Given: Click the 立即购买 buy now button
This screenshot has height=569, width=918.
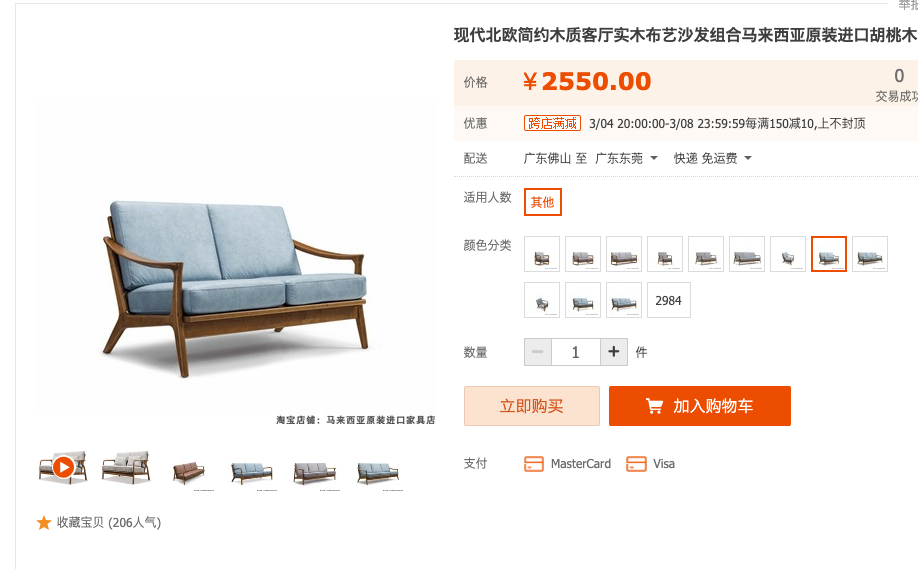Looking at the screenshot, I should [x=532, y=406].
